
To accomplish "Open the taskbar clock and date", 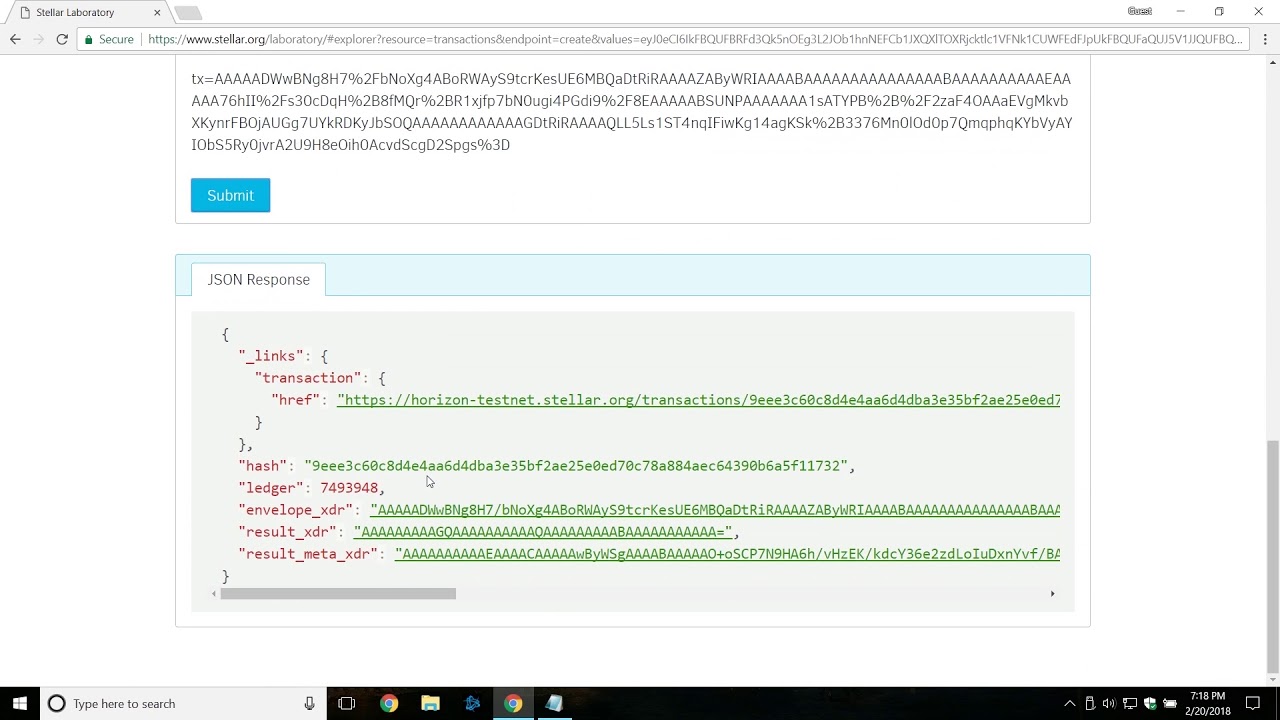I will 1208,703.
